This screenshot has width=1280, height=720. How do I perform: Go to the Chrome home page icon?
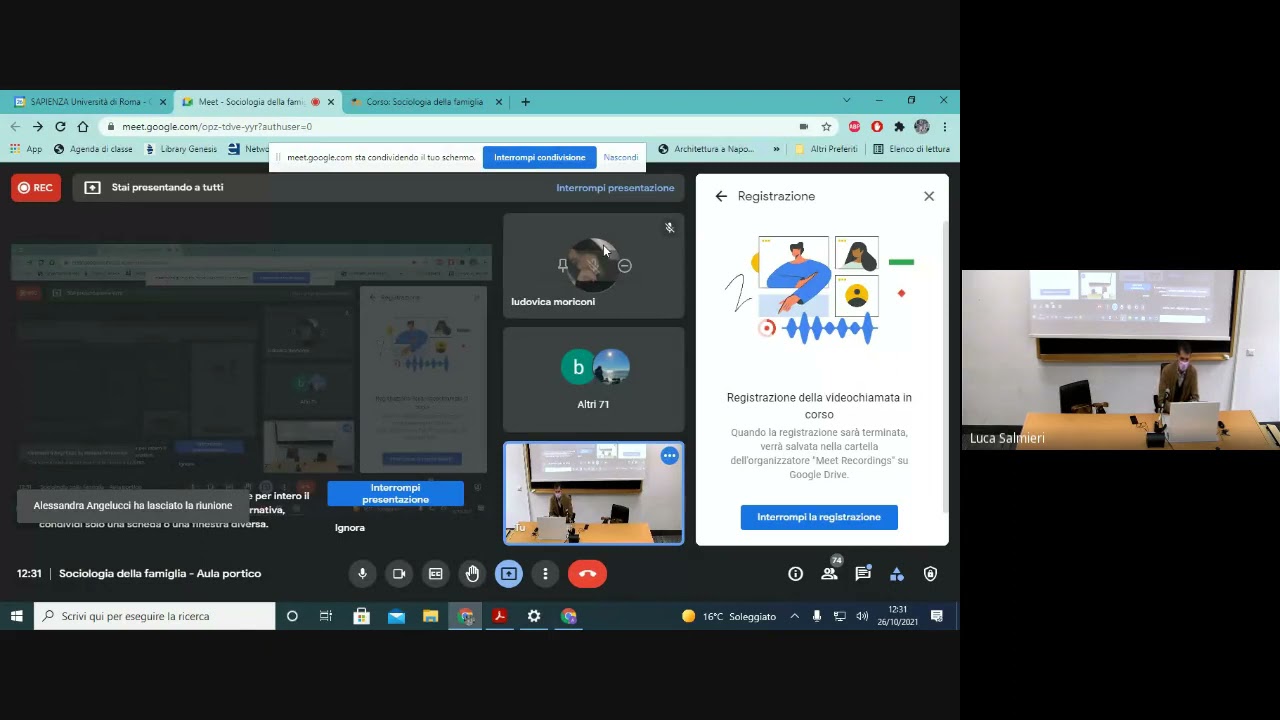[83, 127]
